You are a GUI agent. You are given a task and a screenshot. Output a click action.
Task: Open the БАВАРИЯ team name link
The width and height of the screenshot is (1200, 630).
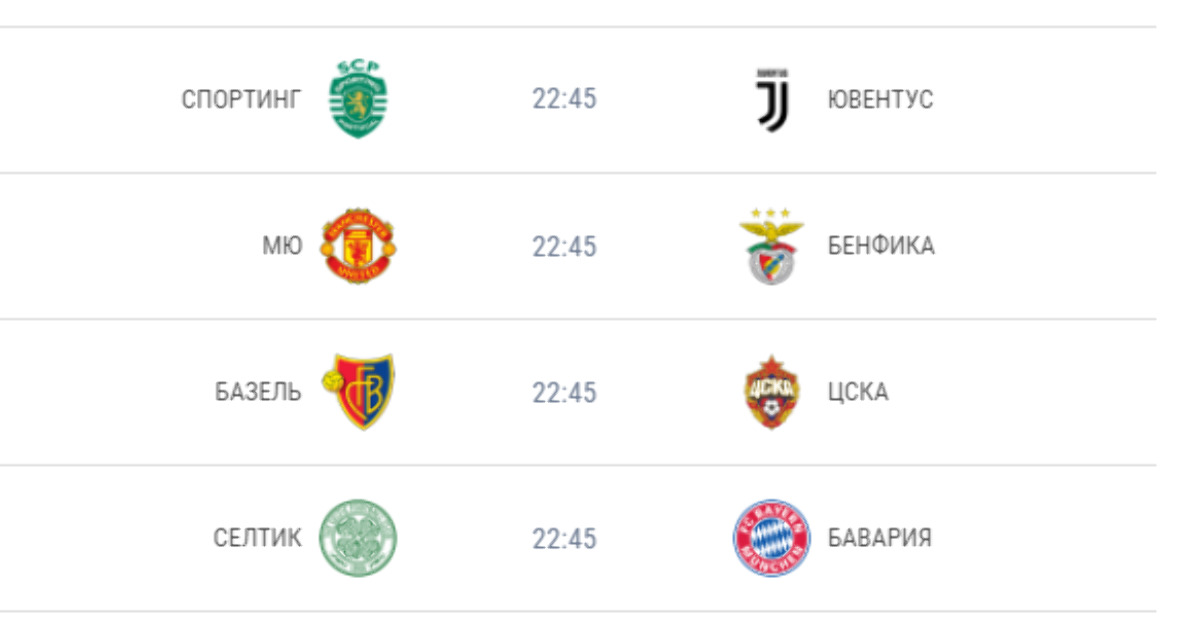880,538
